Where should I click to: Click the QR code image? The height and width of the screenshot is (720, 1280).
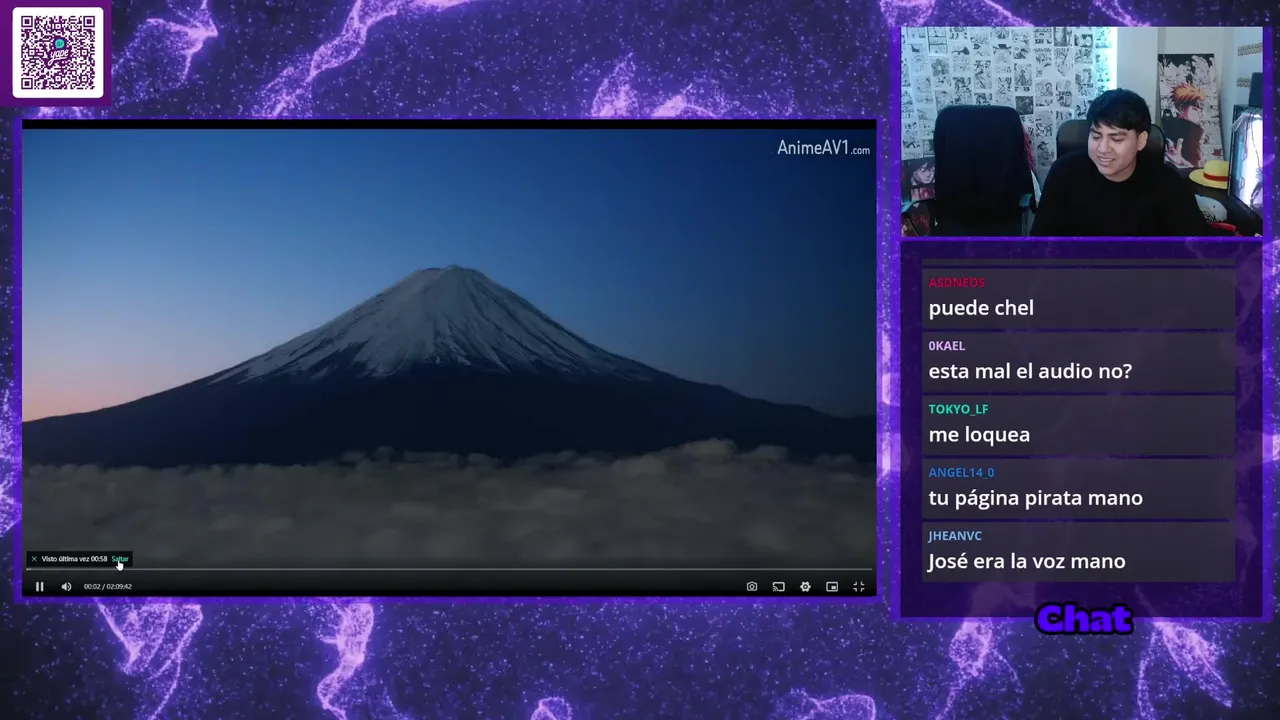point(58,52)
